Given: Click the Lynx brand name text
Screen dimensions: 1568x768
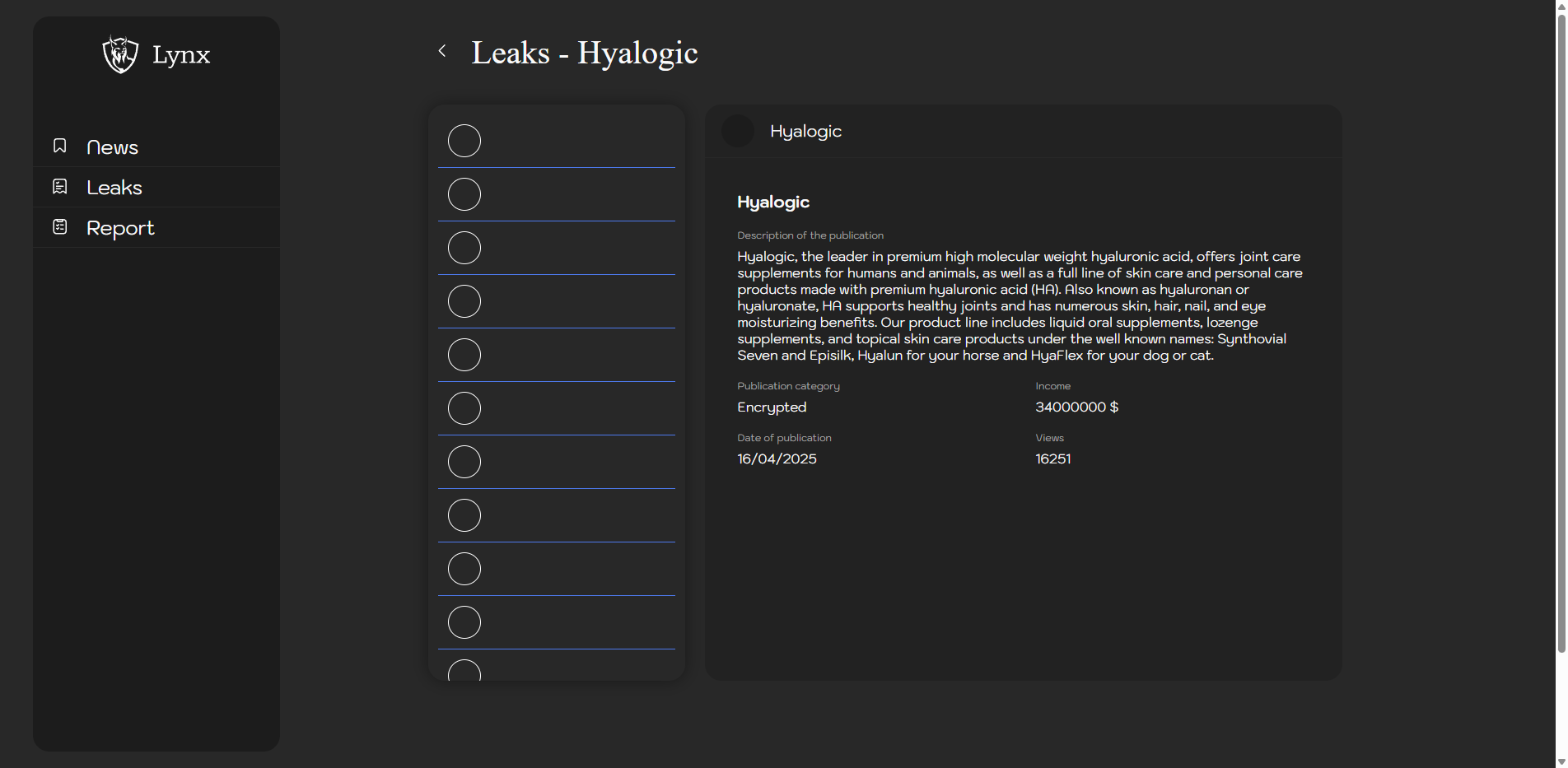Looking at the screenshot, I should pyautogui.click(x=181, y=55).
